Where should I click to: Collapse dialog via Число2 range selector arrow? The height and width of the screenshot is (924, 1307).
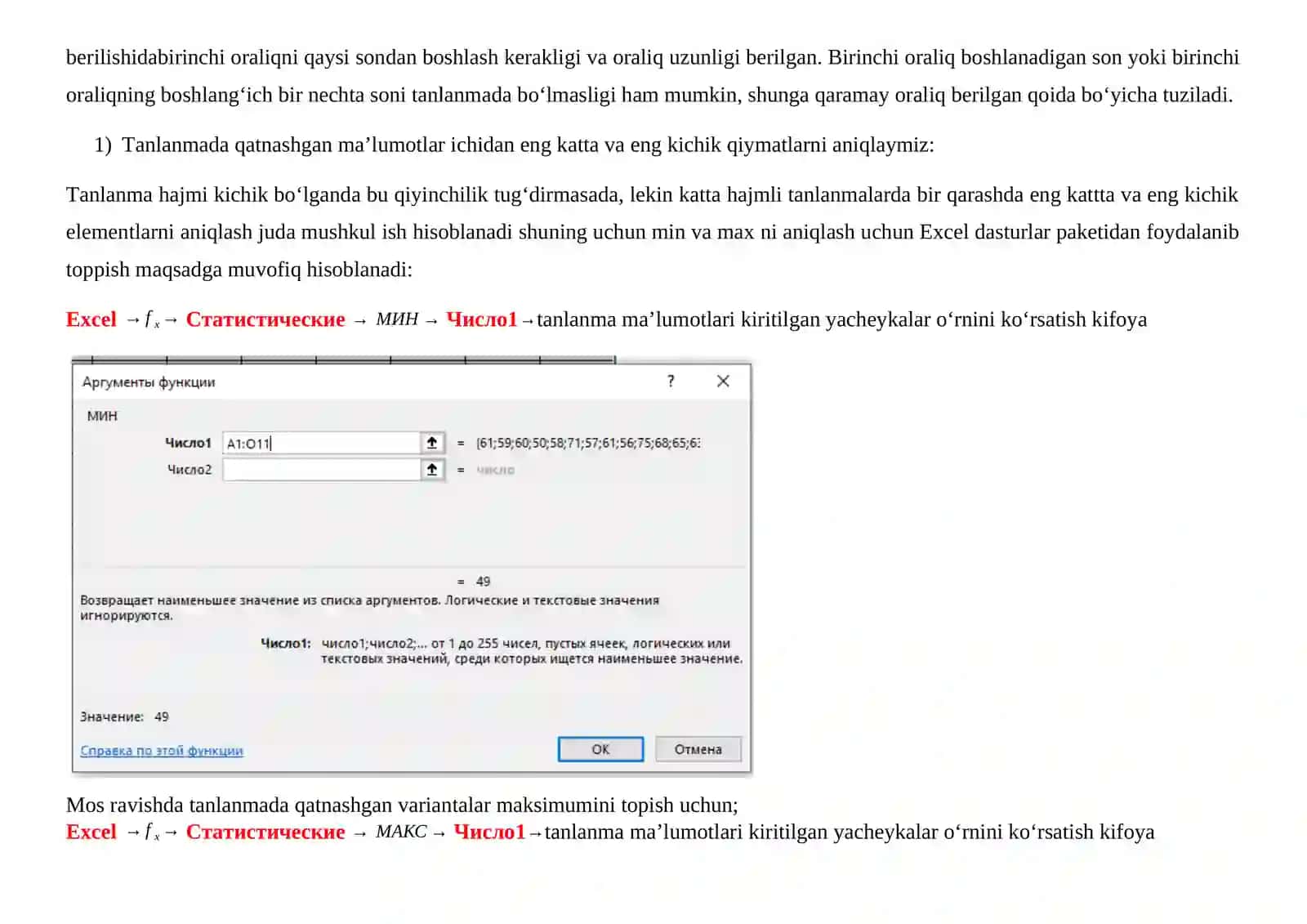click(432, 470)
